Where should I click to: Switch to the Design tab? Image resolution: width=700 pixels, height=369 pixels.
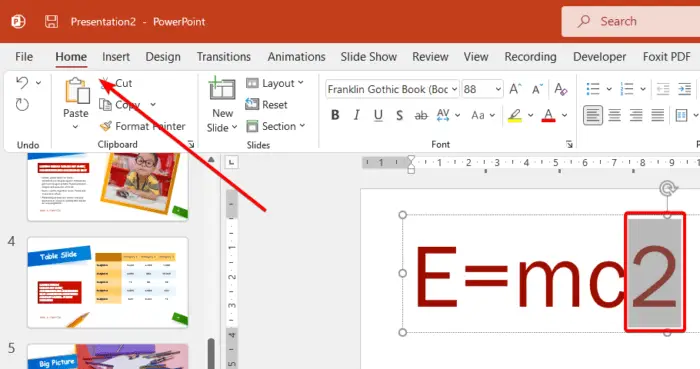pos(163,57)
